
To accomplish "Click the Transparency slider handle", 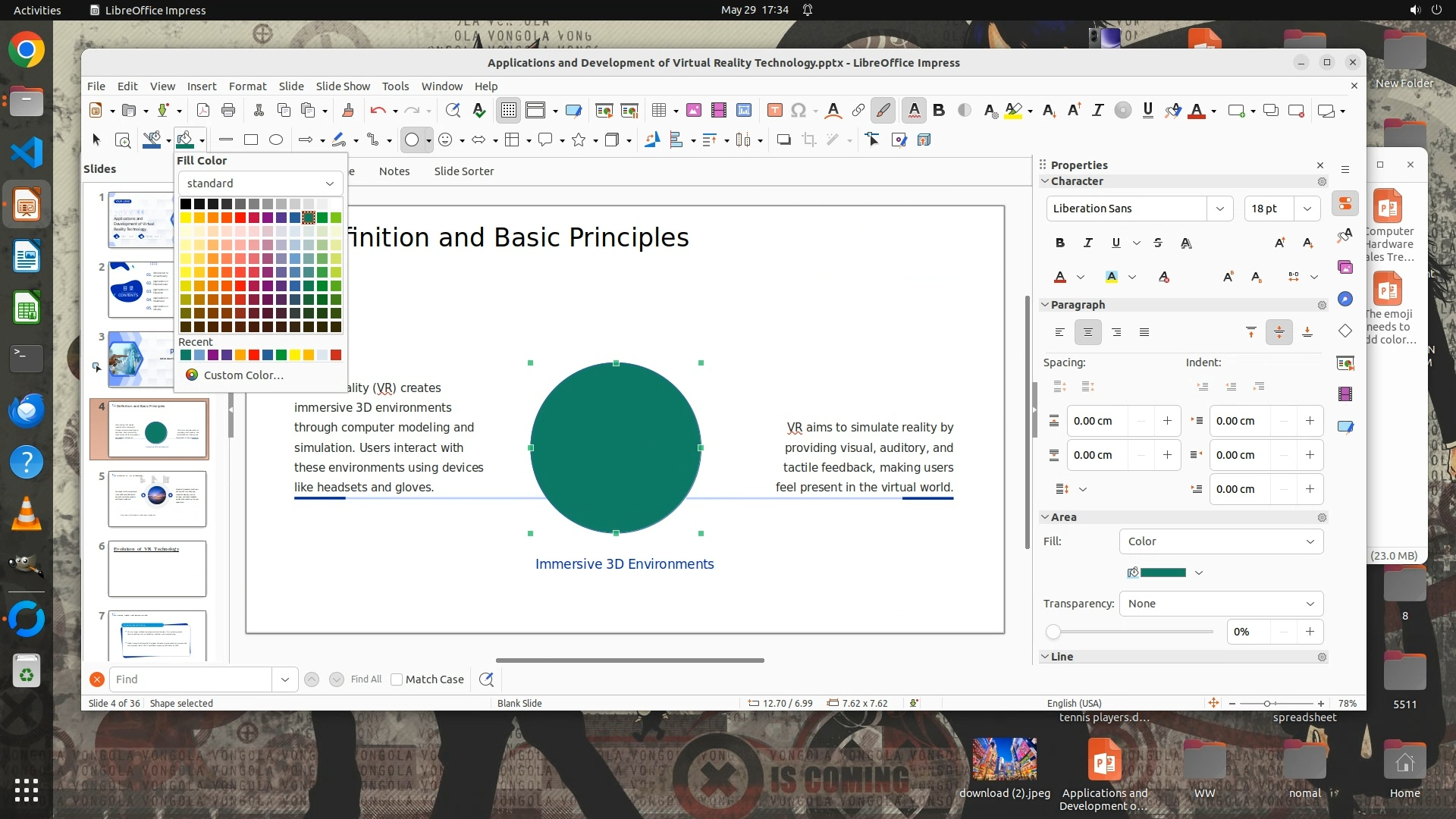I will [1053, 632].
